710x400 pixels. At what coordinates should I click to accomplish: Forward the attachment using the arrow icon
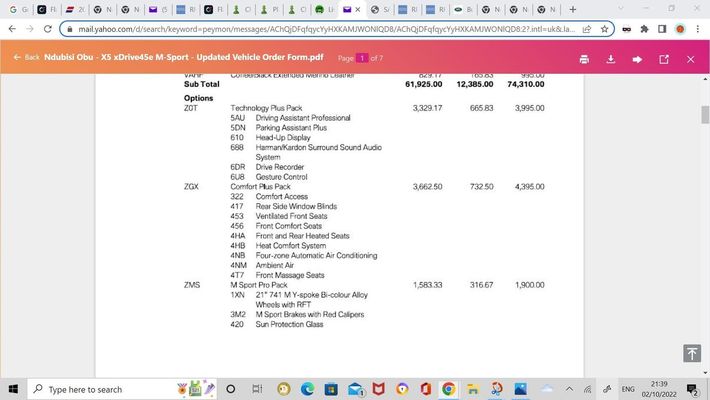tap(637, 59)
